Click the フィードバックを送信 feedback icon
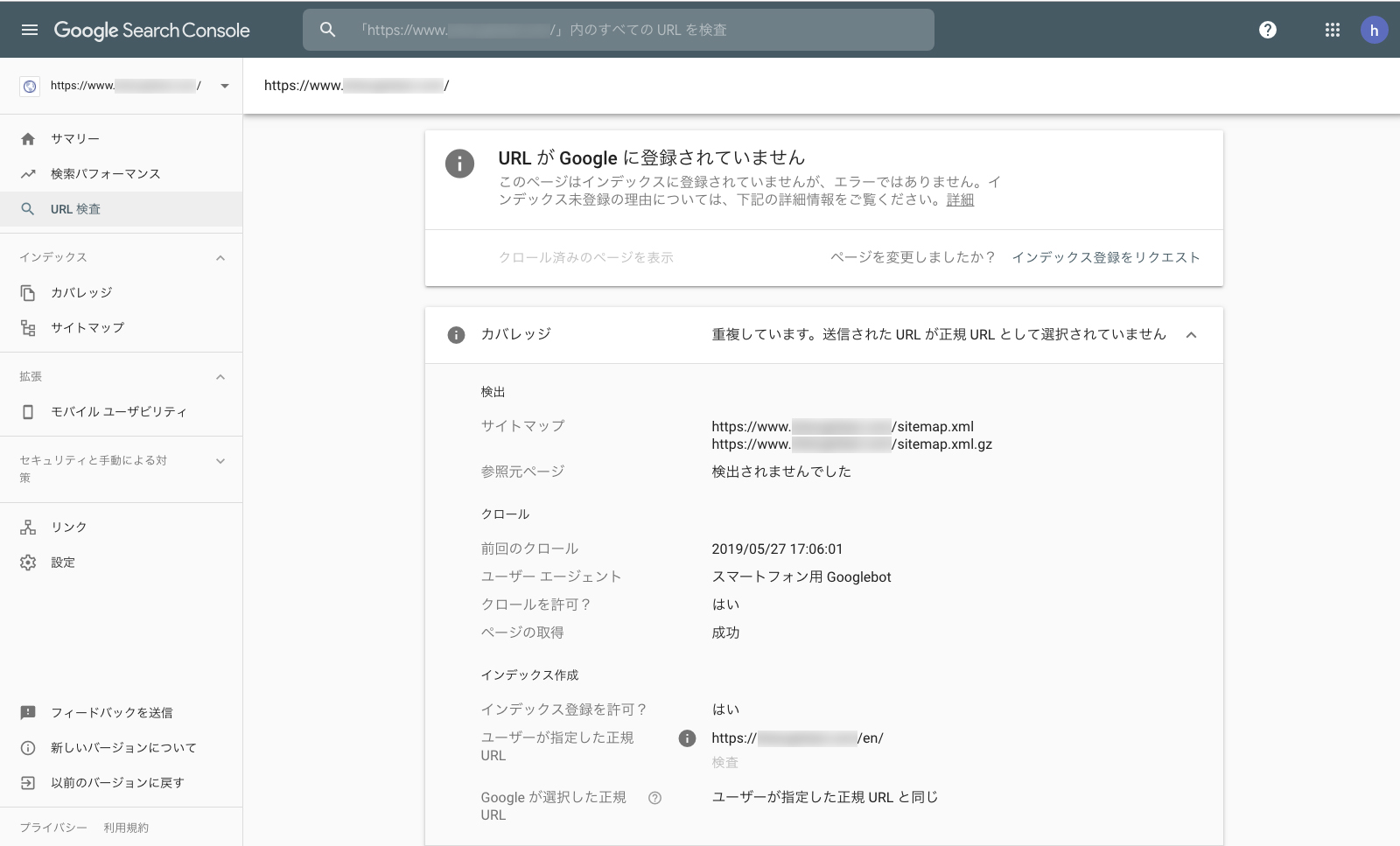Screen dimensions: 1400x846 click(28, 713)
